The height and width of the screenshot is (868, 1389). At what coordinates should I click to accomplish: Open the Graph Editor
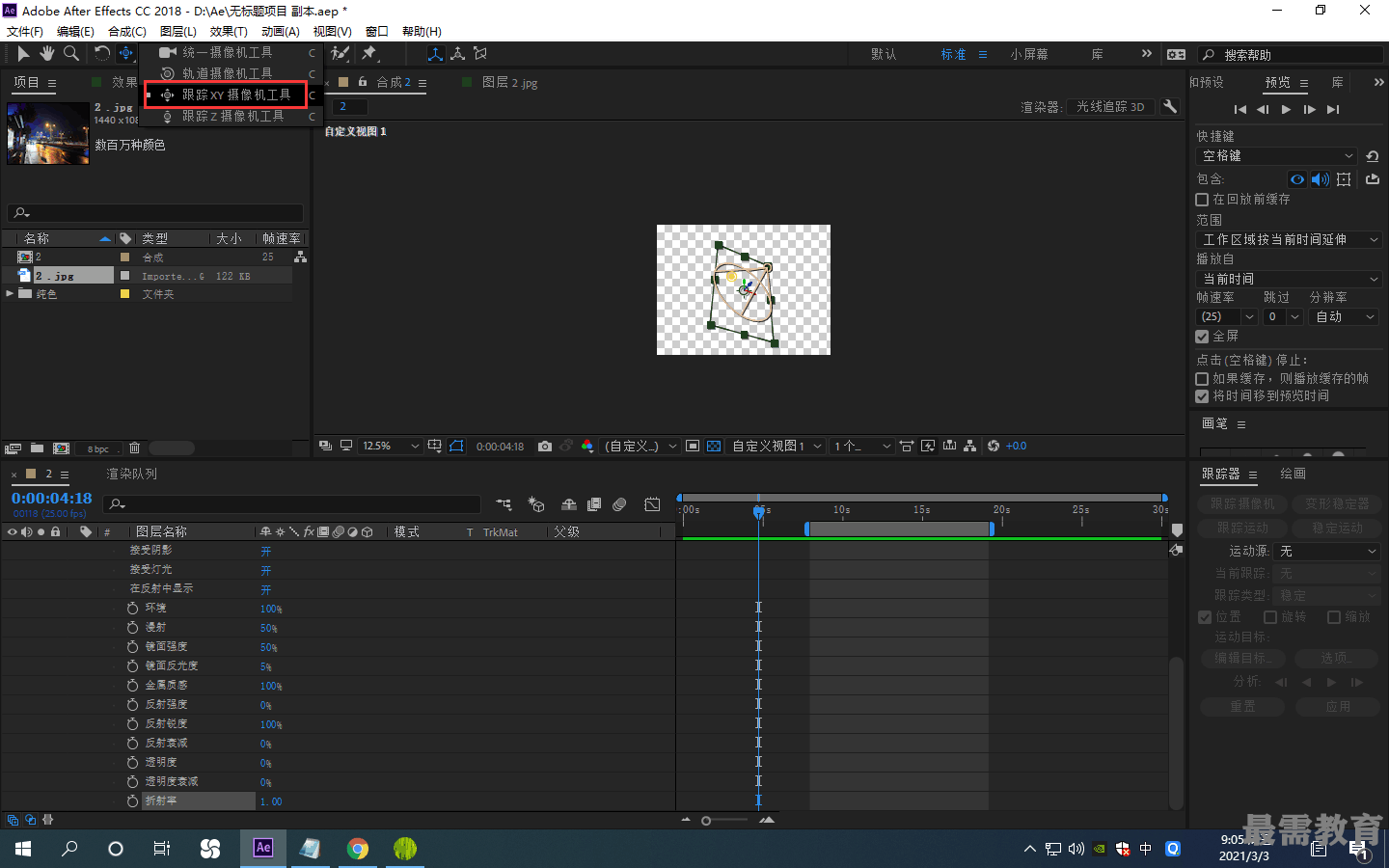652,504
